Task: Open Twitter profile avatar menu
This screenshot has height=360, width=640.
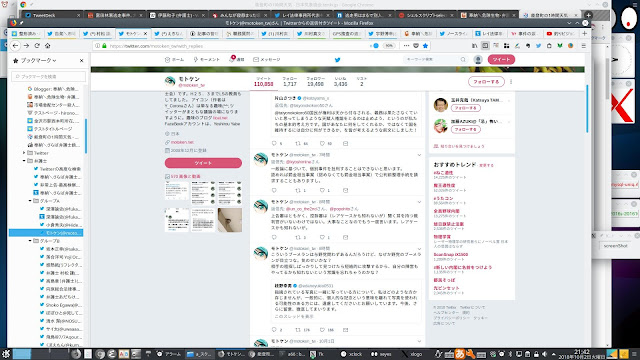Action: coord(478,60)
